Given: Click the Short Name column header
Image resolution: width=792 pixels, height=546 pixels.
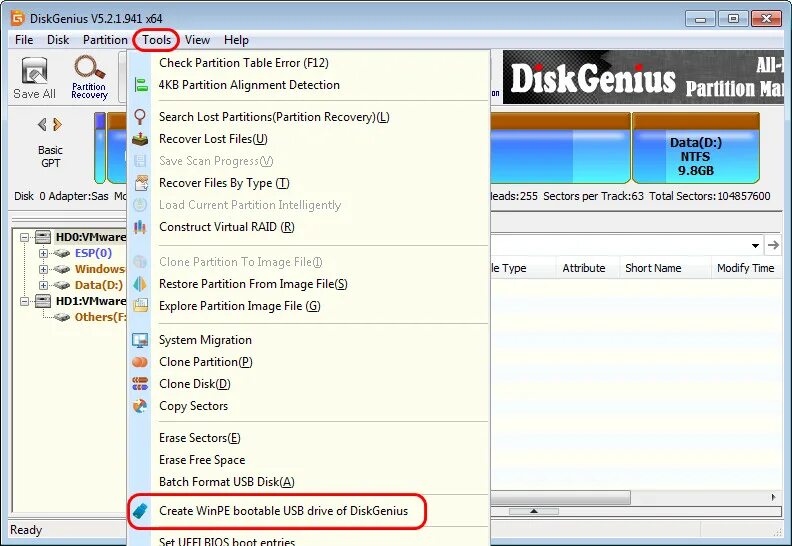Looking at the screenshot, I should coord(653,268).
